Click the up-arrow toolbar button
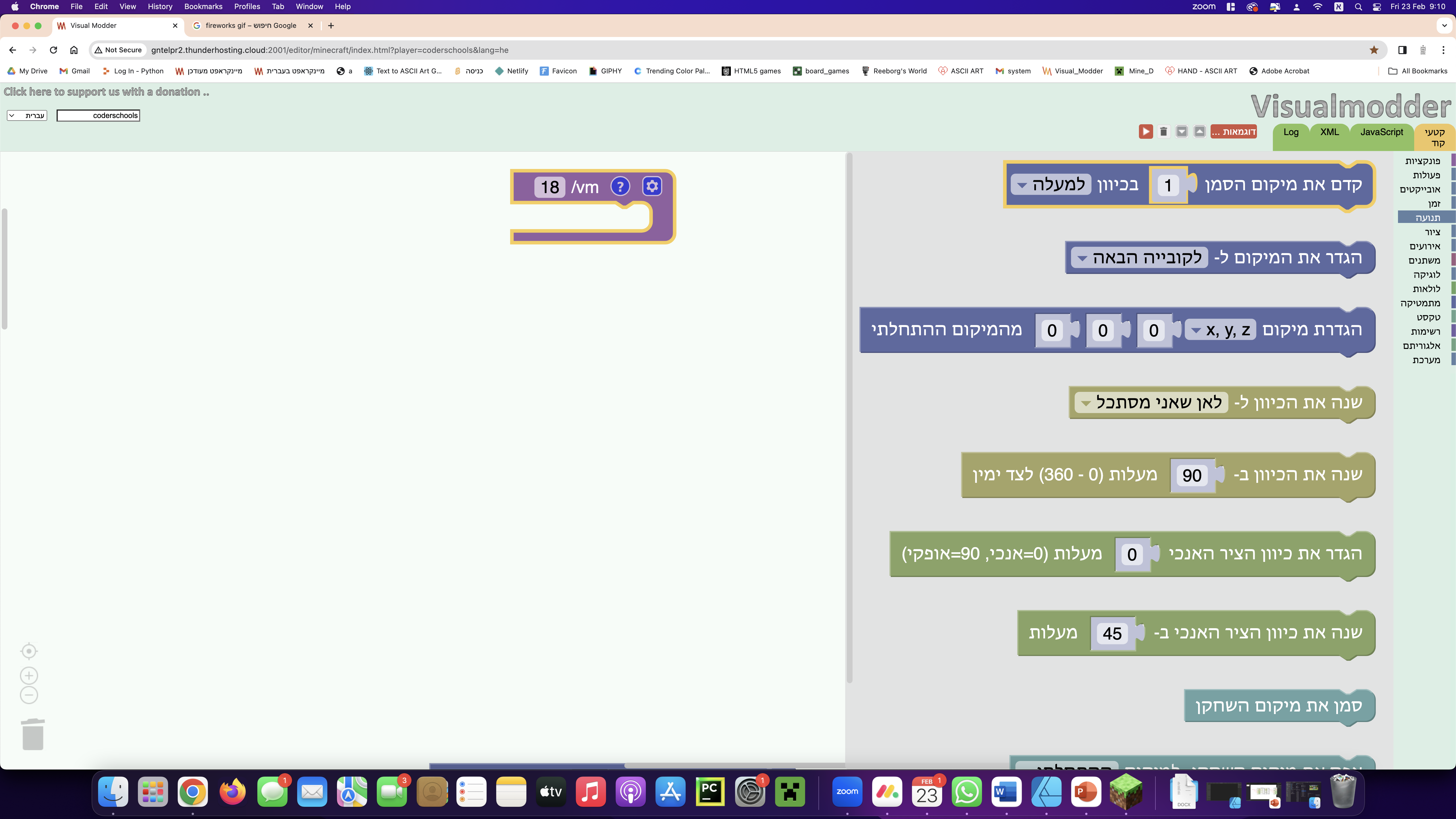 coord(1199,132)
